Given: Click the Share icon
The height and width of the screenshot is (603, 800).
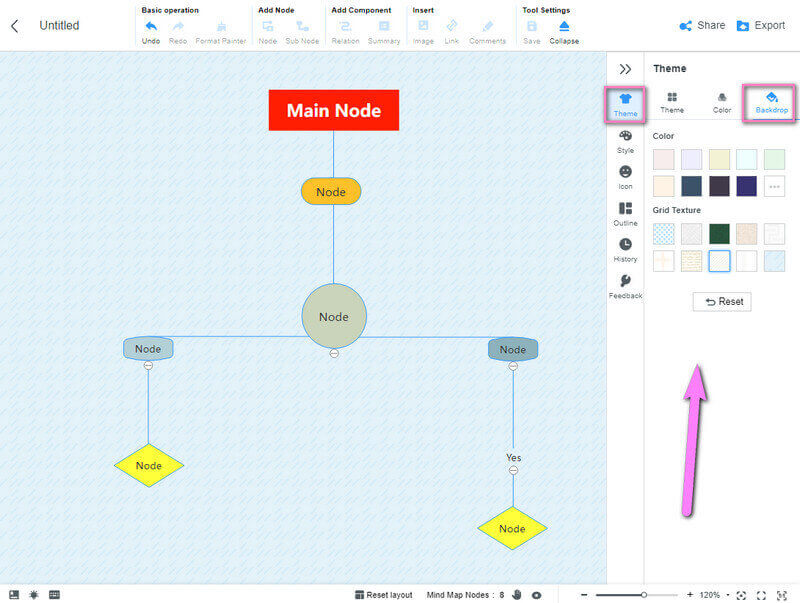Looking at the screenshot, I should tap(686, 26).
